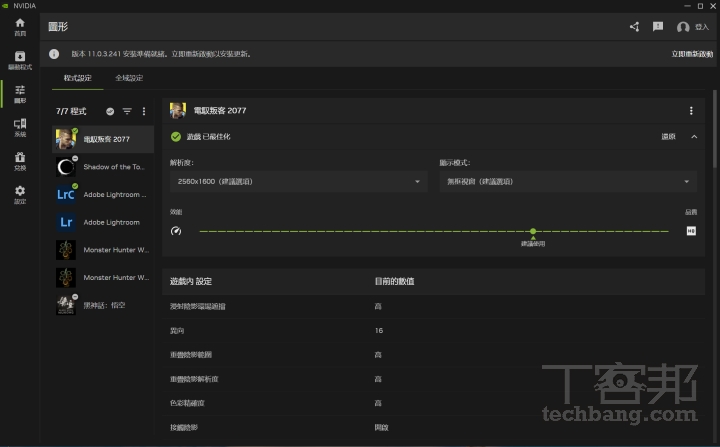Select 黑神話：悟空 in program list

(x=103, y=305)
